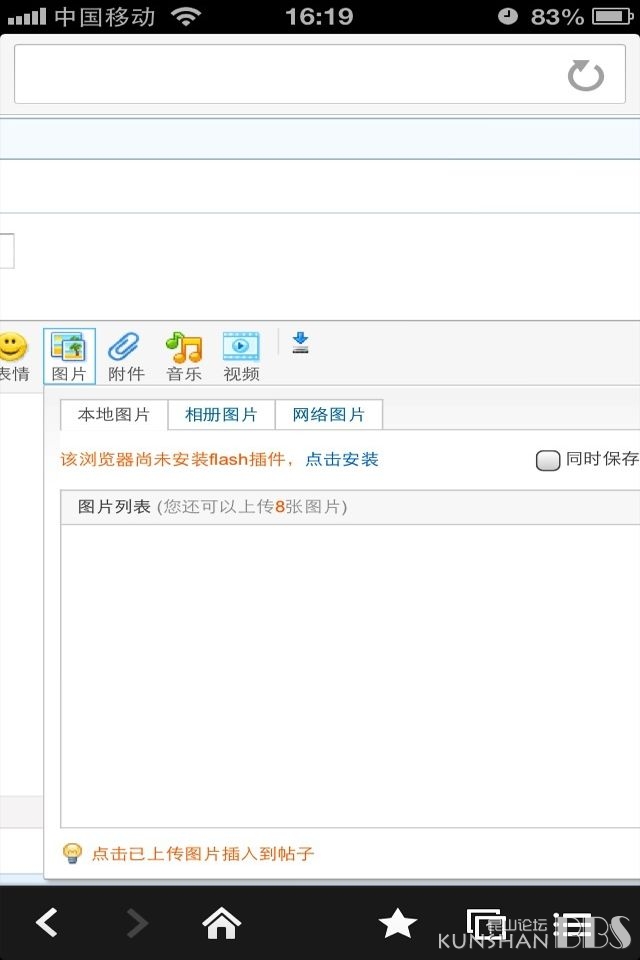Click the lightbulb tip icon
The width and height of the screenshot is (640, 960).
point(72,853)
